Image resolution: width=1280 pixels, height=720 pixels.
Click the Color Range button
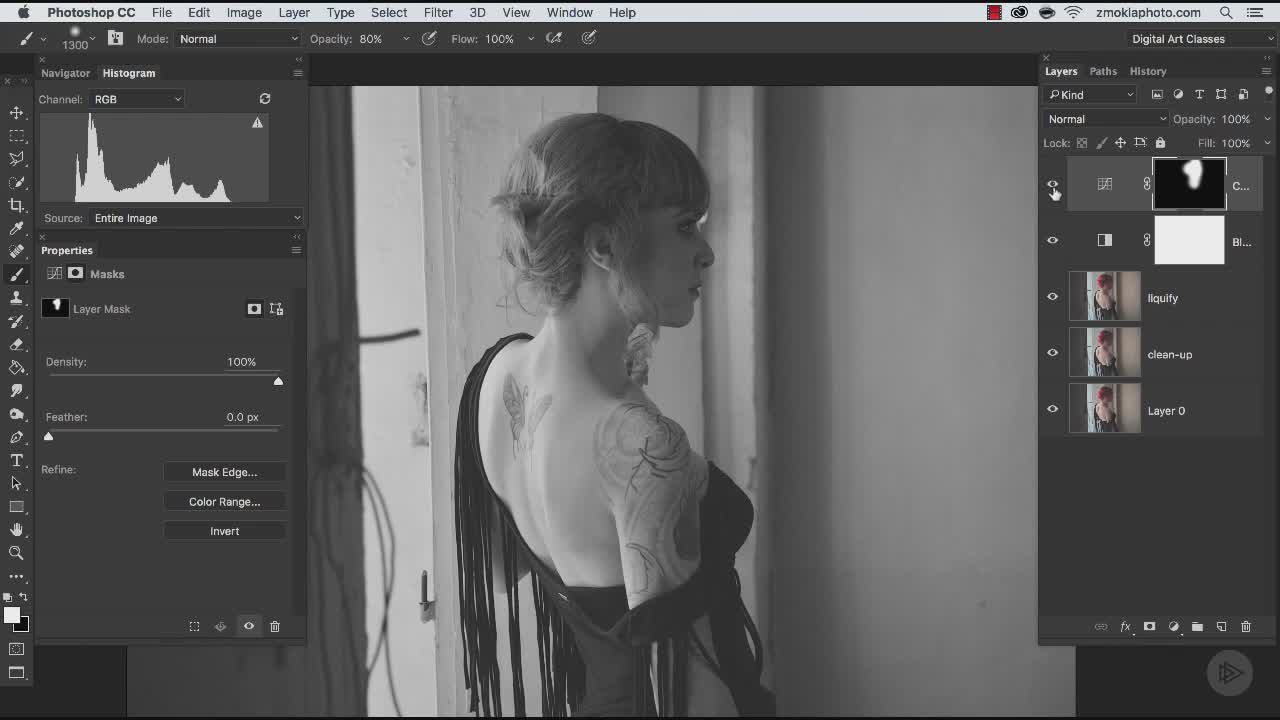[224, 502]
